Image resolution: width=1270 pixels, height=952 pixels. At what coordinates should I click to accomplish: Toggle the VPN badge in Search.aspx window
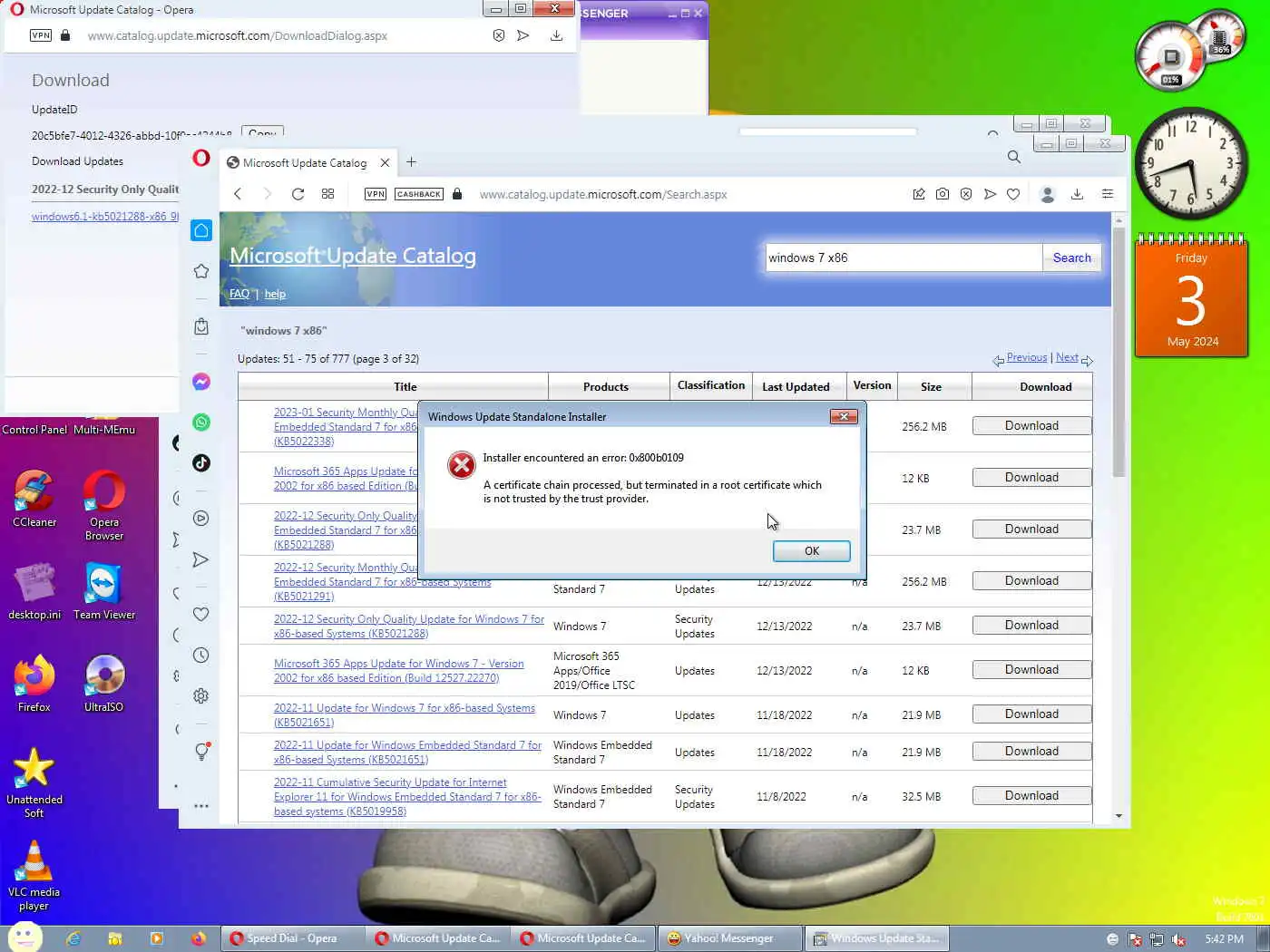376,194
